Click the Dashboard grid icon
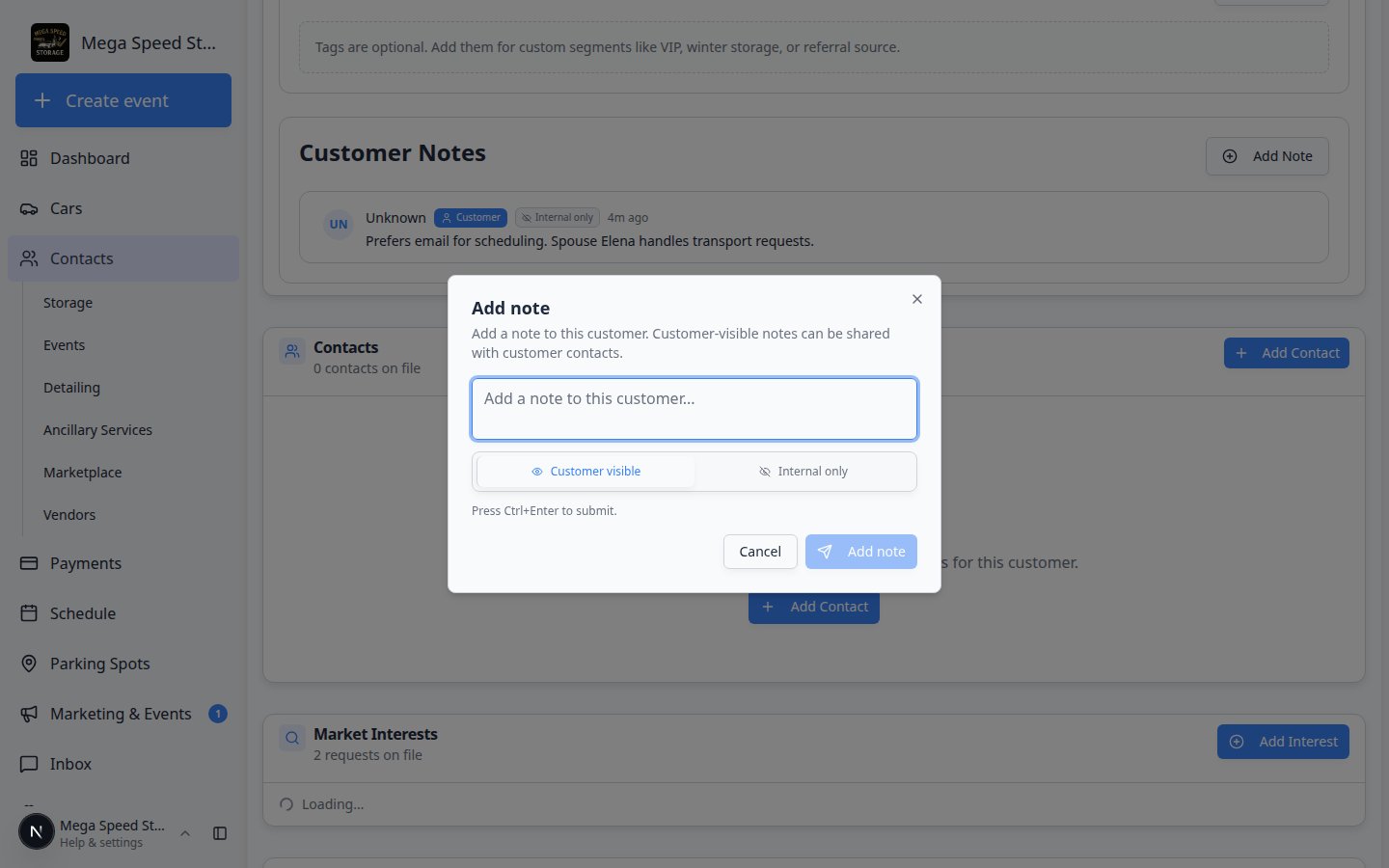1389x868 pixels. click(x=29, y=158)
